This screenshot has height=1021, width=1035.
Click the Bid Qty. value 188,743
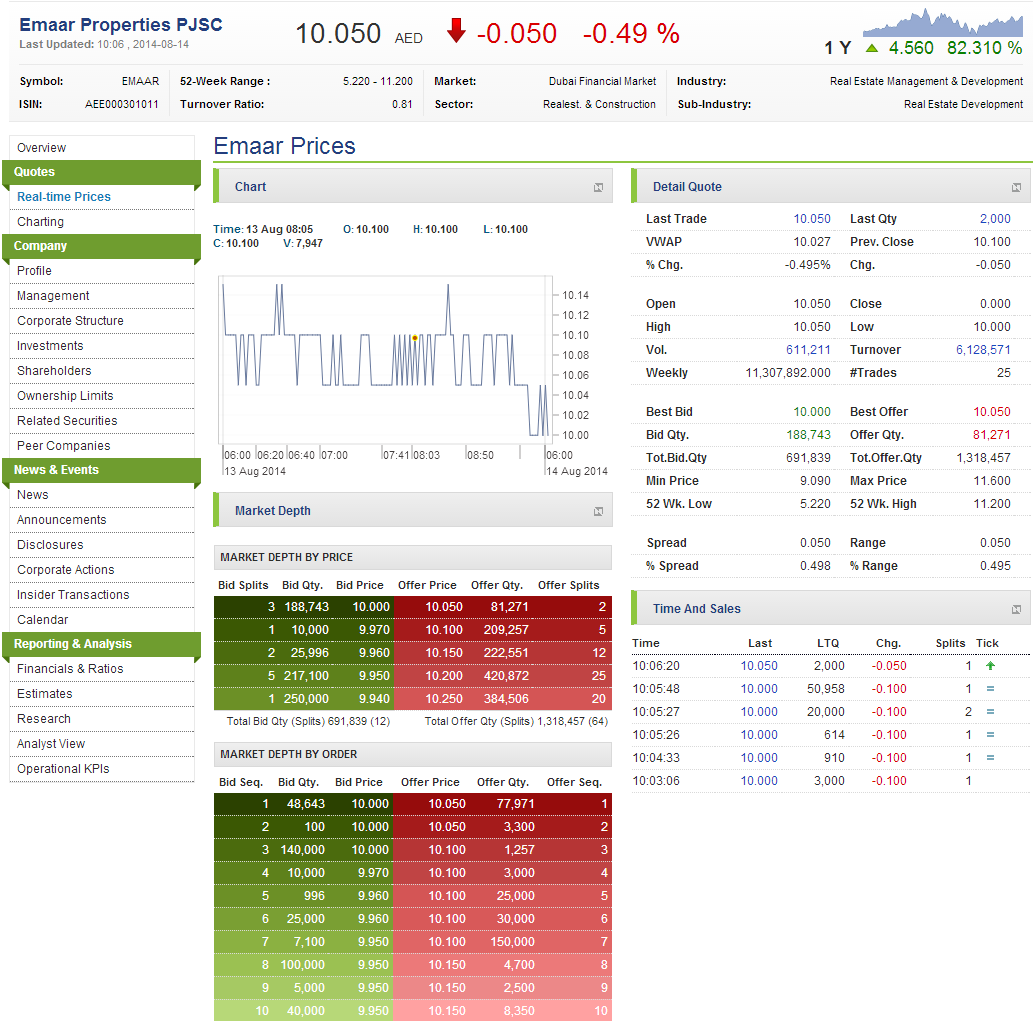coord(808,436)
